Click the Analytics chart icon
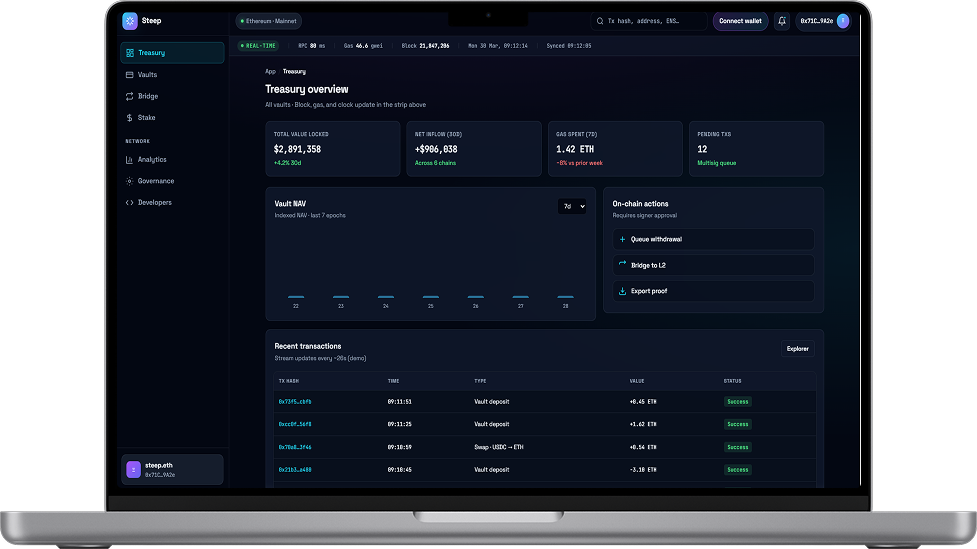 point(129,160)
